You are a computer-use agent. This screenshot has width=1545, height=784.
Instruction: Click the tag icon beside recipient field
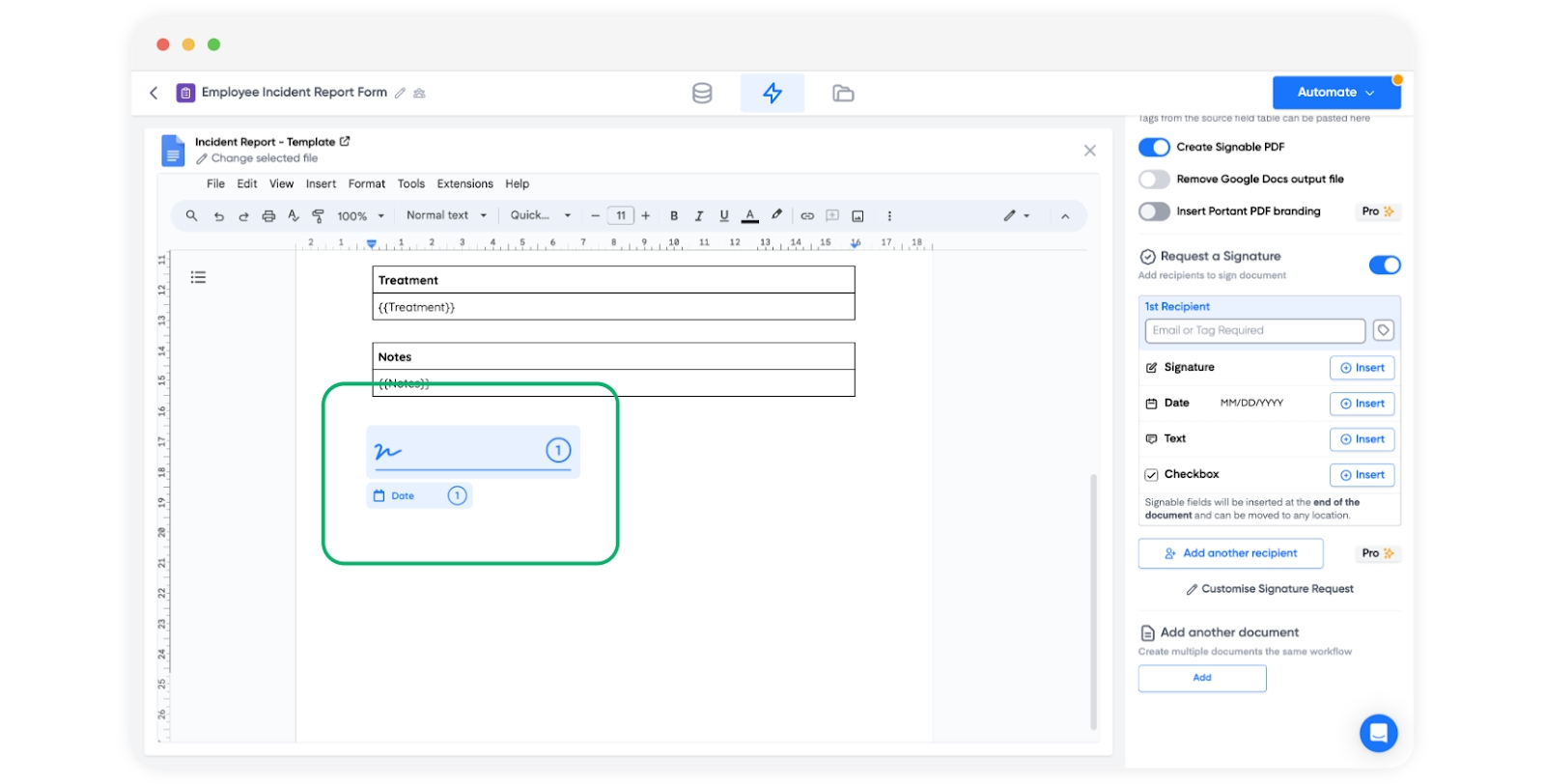[1383, 330]
